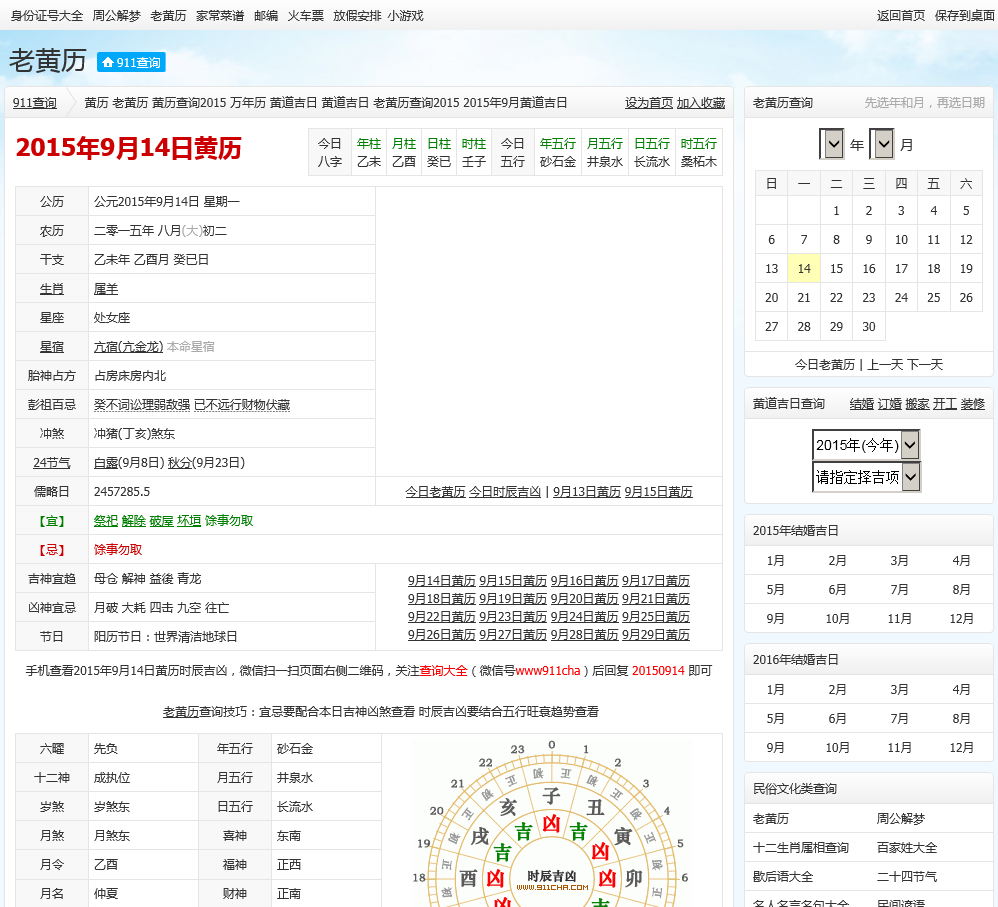Image resolution: width=998 pixels, height=907 pixels.
Task: Open 放假安排 in top navigation
Action: 357,16
